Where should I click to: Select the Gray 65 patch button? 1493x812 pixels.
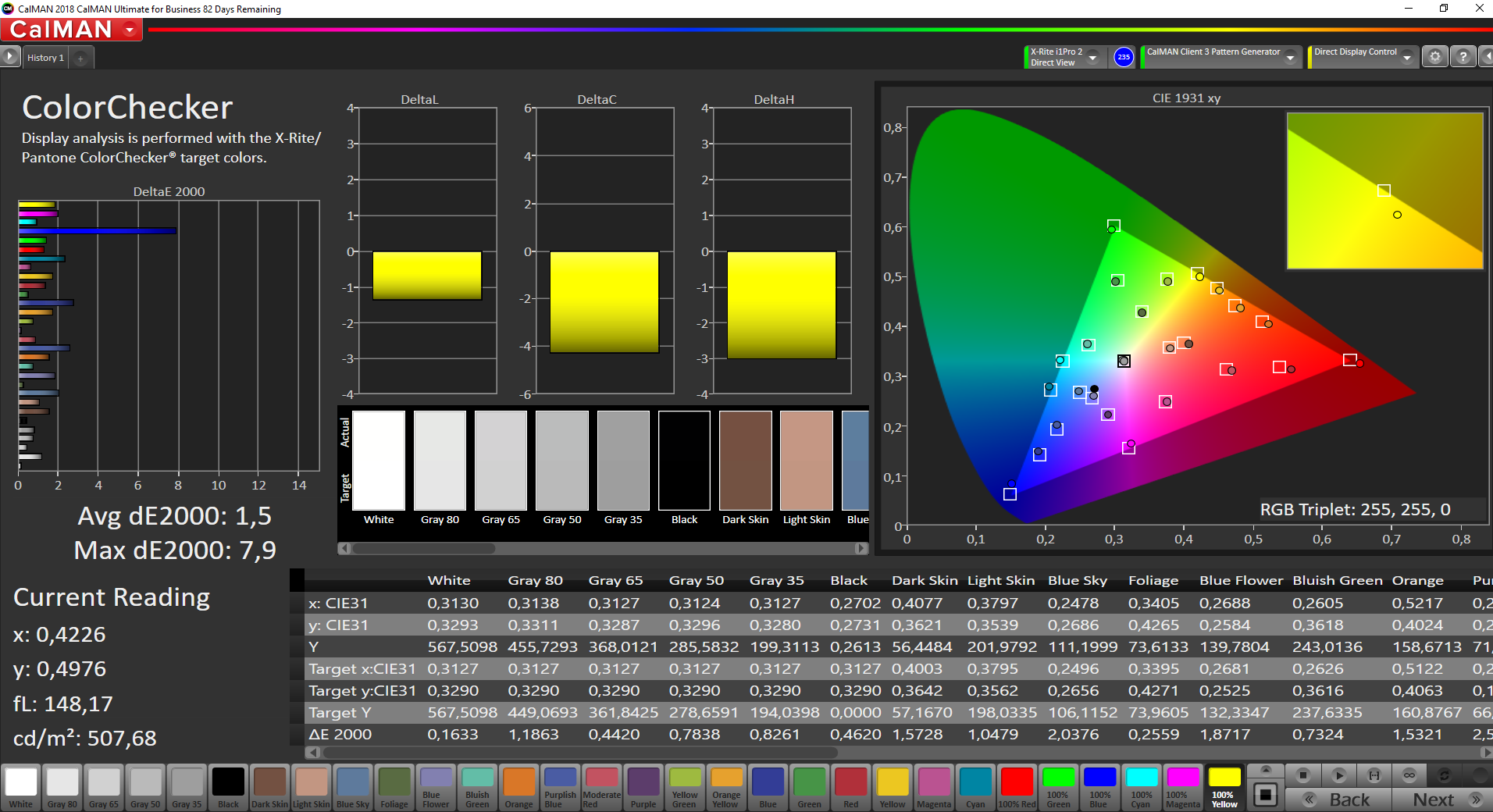click(104, 787)
